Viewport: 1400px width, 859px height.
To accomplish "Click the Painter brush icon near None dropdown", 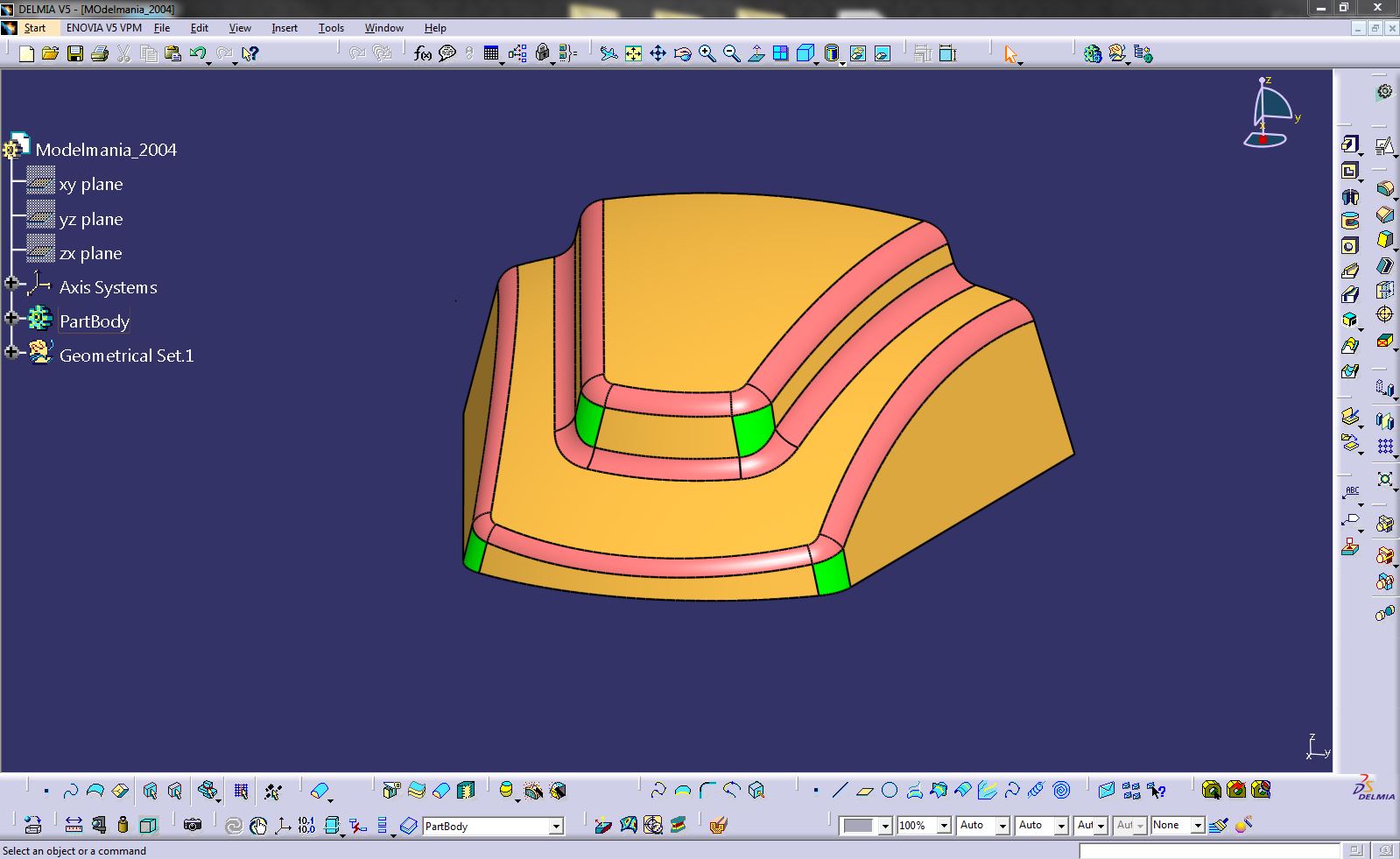I will tap(1218, 825).
